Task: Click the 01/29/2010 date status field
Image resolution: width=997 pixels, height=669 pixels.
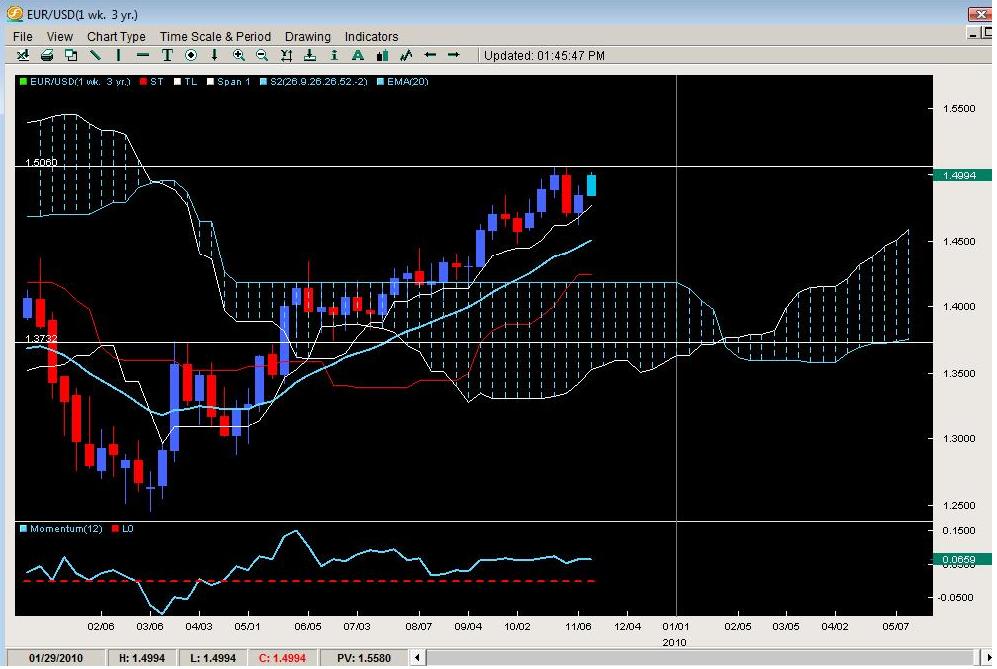Action: point(56,658)
